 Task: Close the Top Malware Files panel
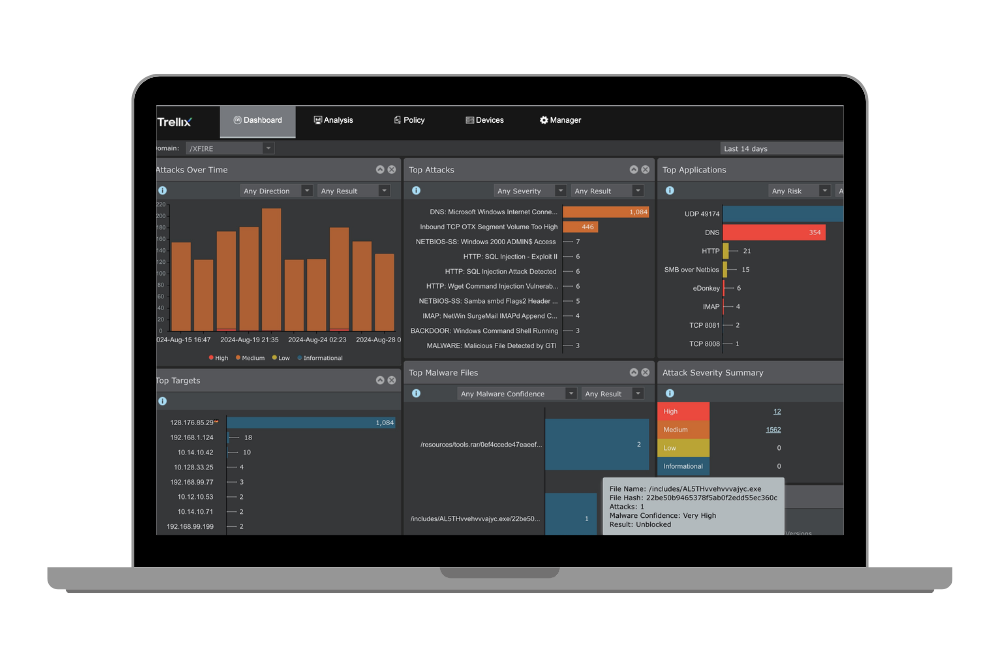pos(645,372)
